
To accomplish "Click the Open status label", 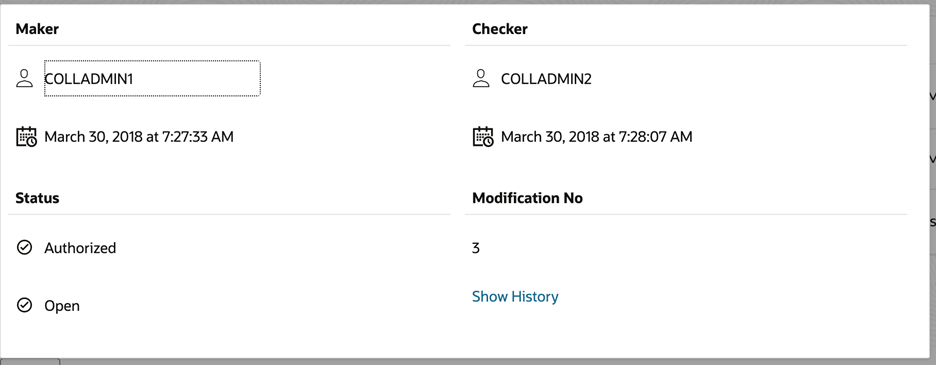I will coord(62,306).
